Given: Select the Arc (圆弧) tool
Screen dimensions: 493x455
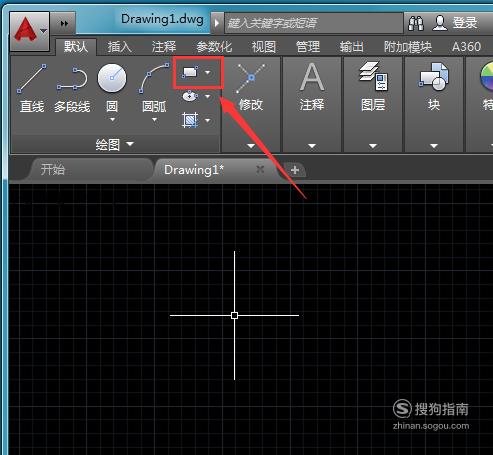Looking at the screenshot, I should click(154, 88).
